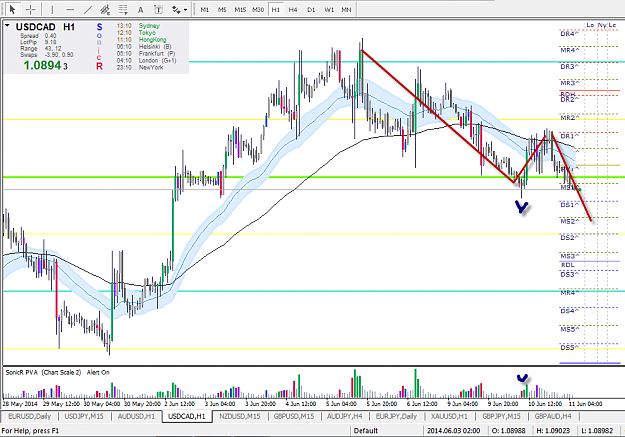Switch chart to W1 timeframe

click(329, 10)
